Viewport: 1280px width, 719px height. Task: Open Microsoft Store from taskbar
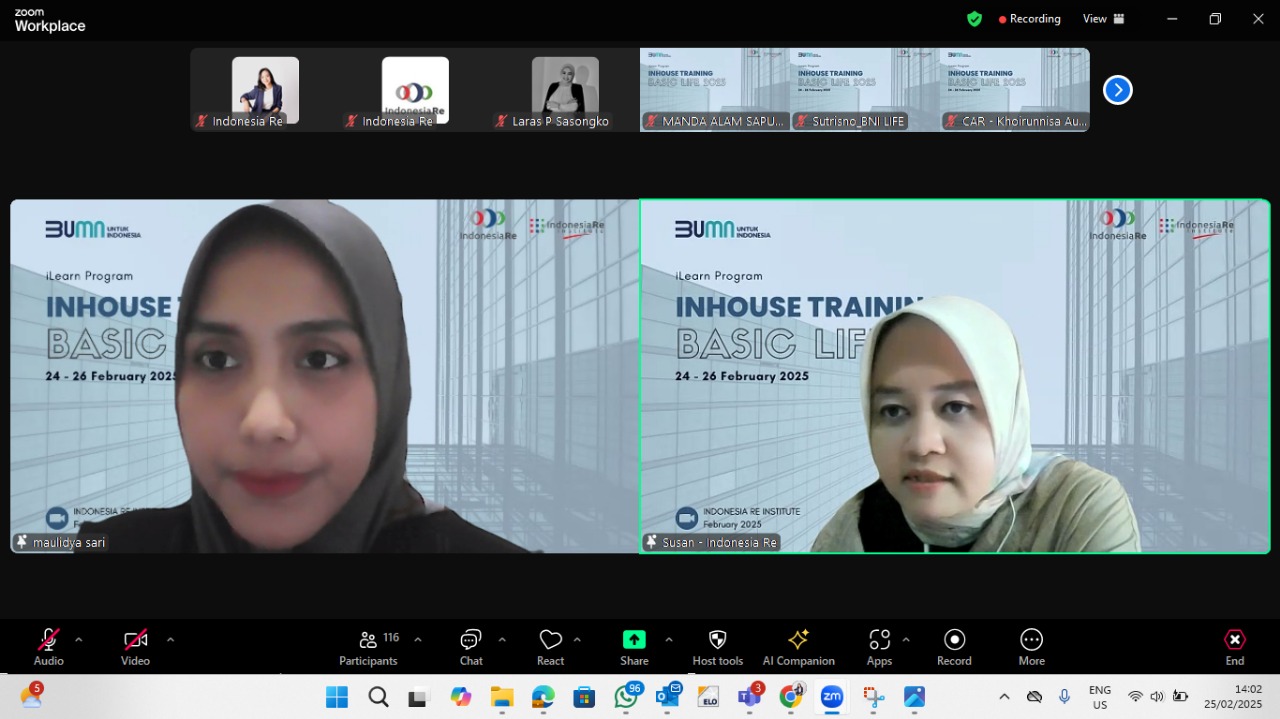[584, 697]
